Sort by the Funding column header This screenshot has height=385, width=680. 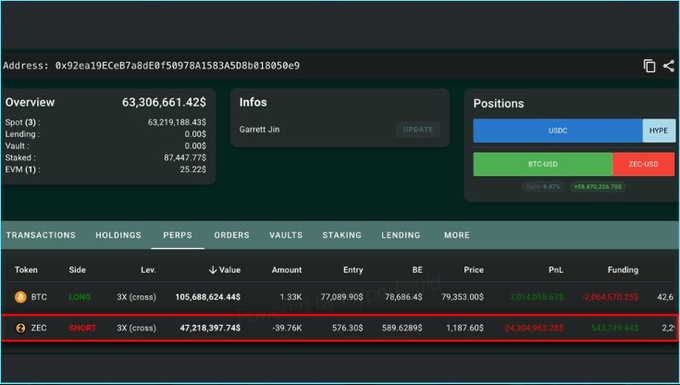[x=623, y=270]
